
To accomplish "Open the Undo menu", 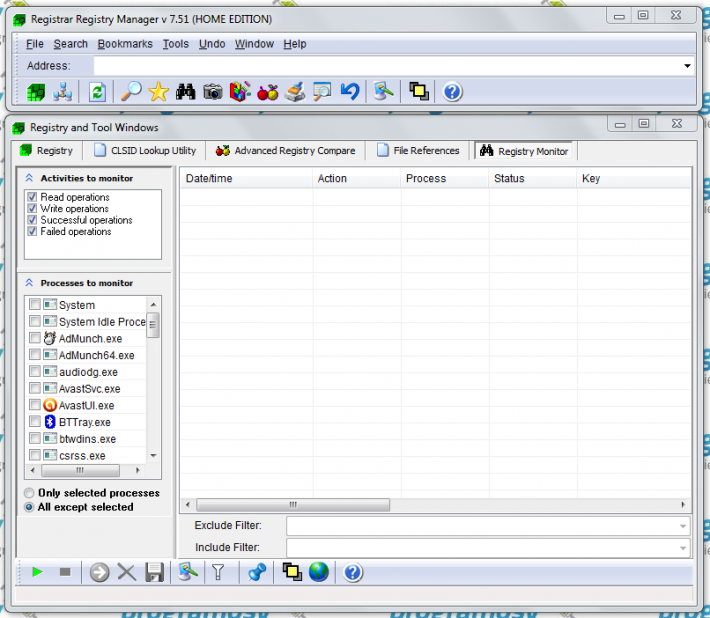I will click(x=212, y=44).
